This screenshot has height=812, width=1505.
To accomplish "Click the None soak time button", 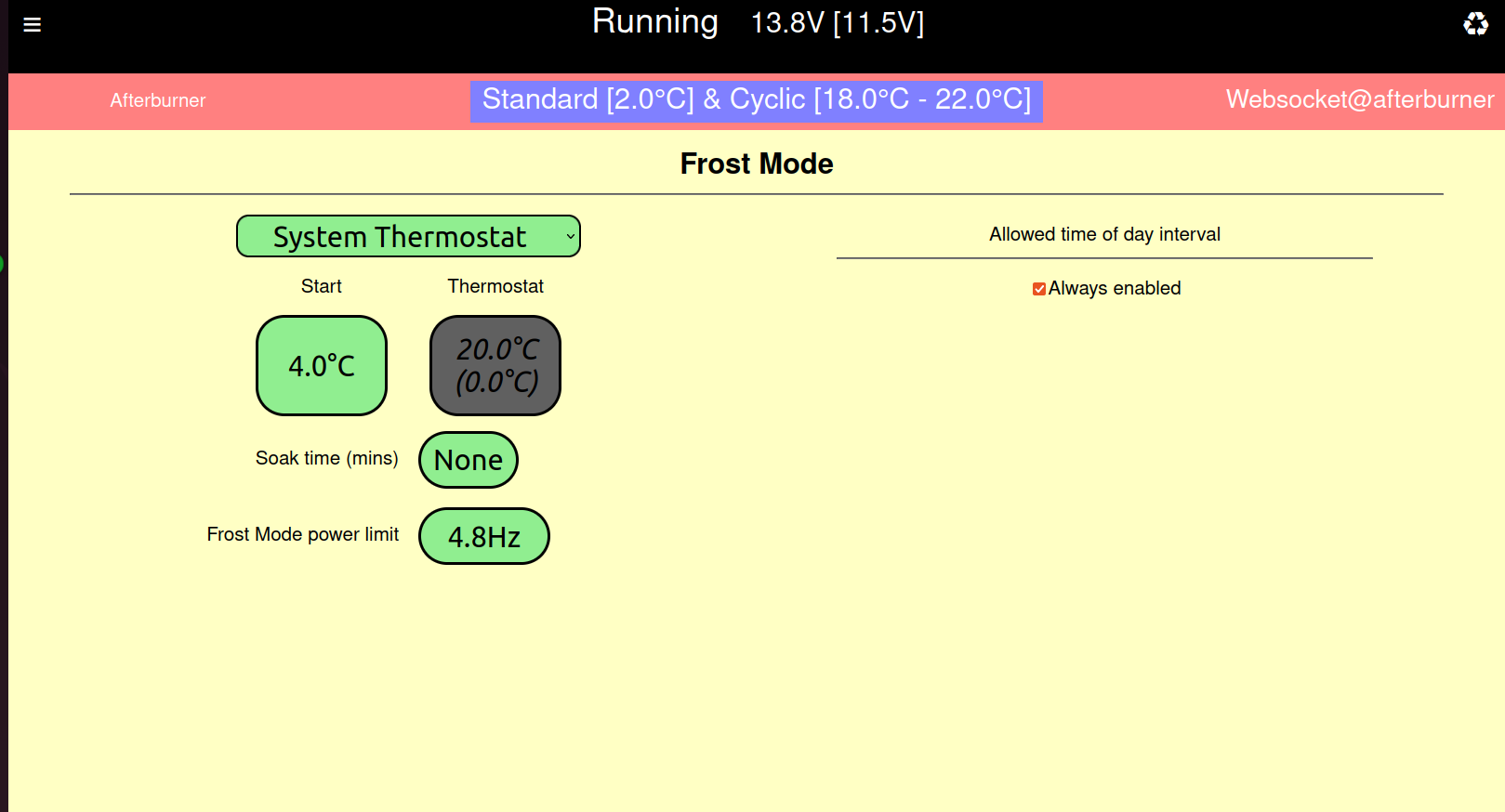I will (469, 460).
